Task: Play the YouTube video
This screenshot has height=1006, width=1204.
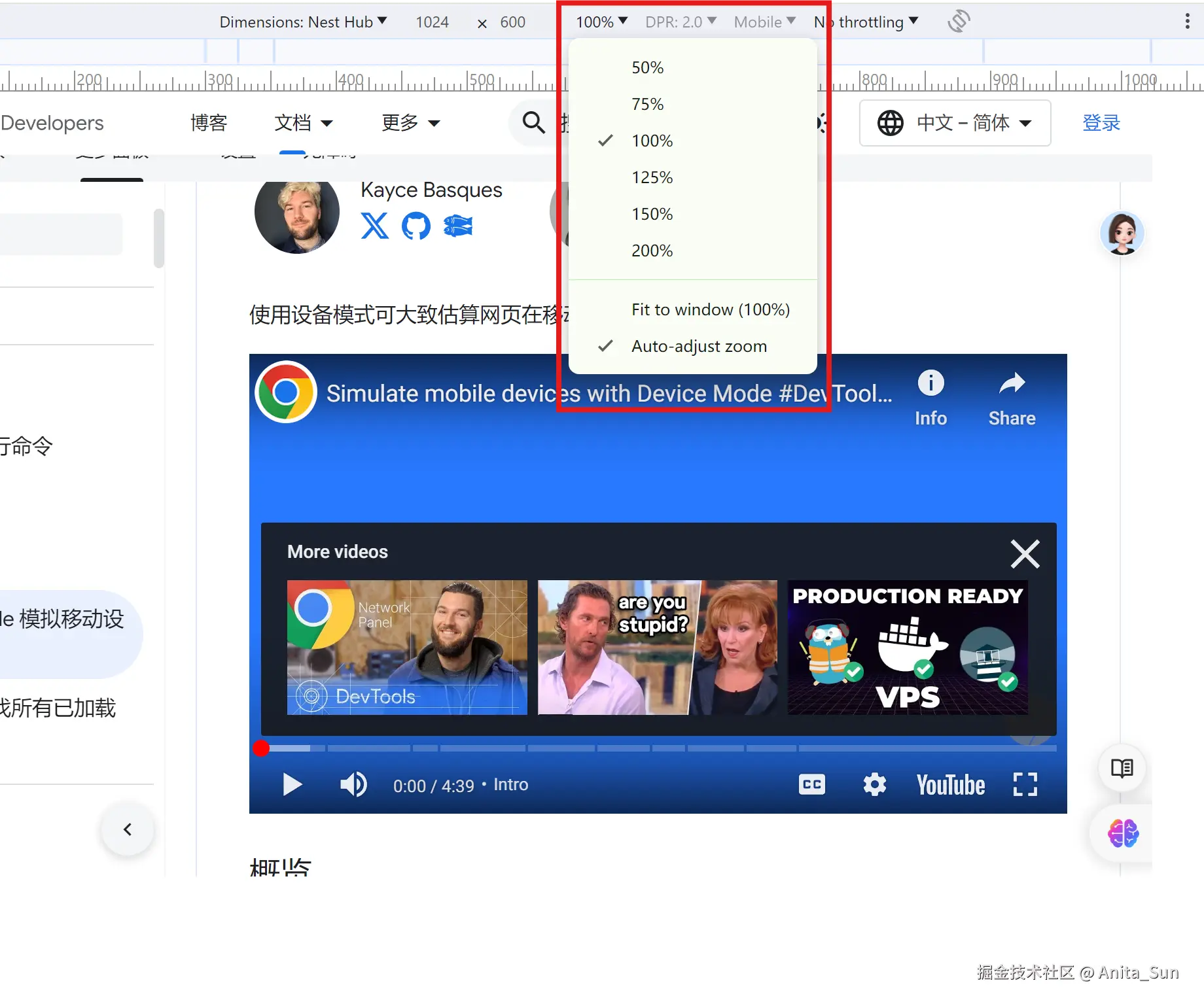Action: tap(292, 784)
